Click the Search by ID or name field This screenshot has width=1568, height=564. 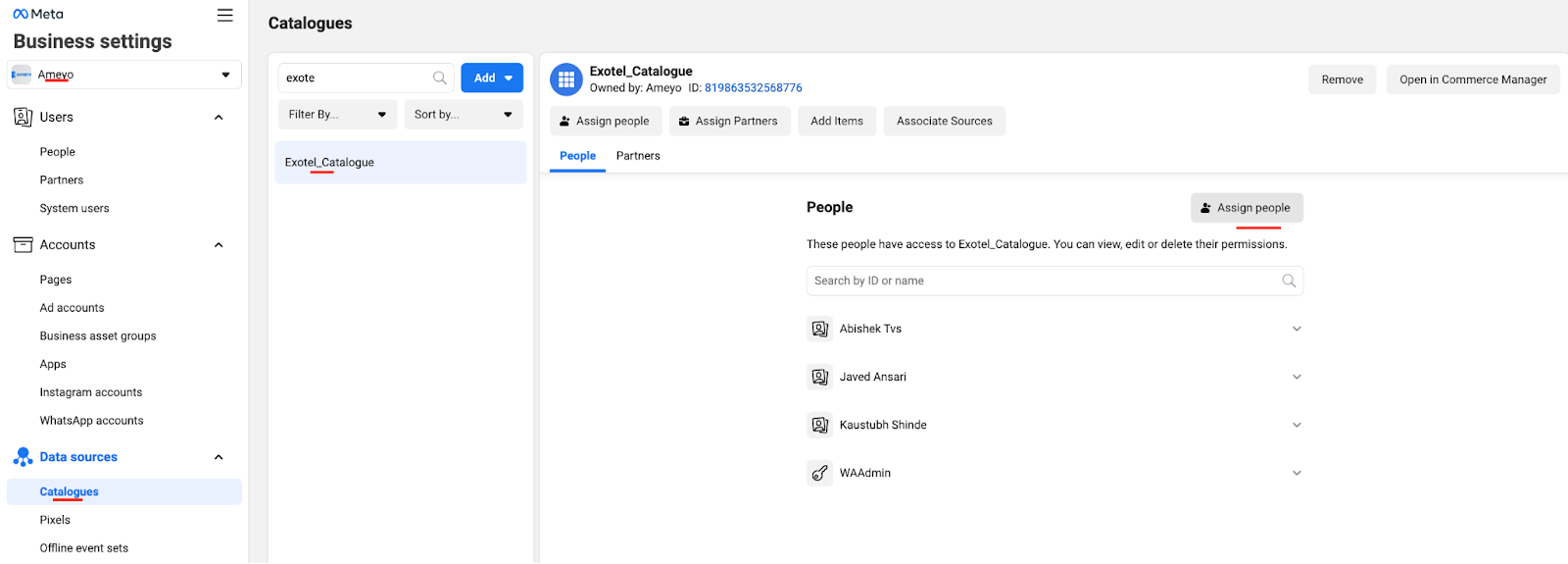tap(1054, 281)
